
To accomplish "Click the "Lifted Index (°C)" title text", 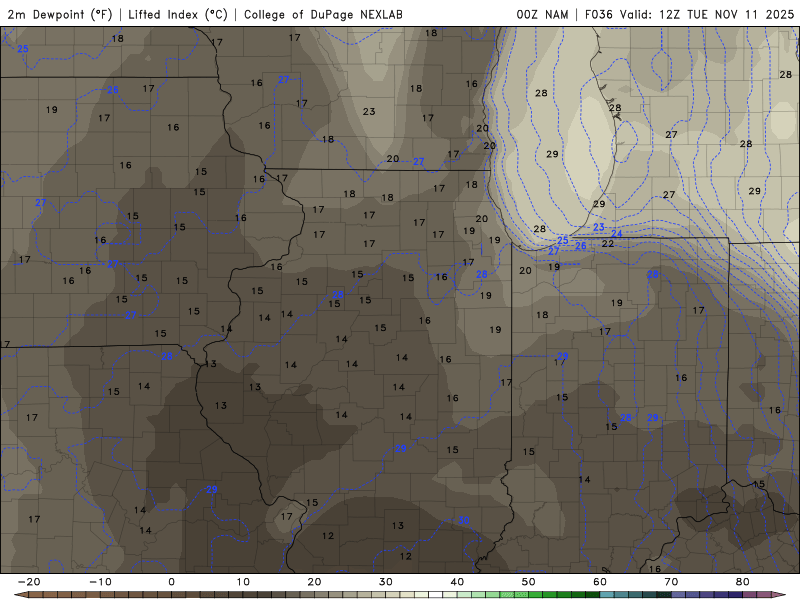I will click(178, 14).
